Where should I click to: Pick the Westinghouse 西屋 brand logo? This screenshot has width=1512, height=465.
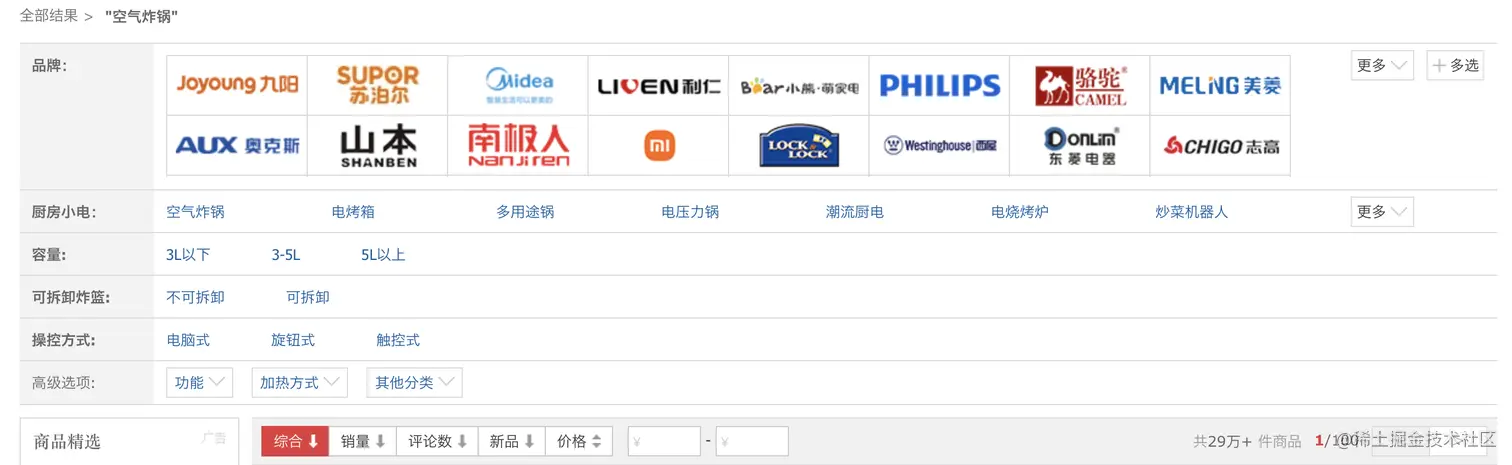point(940,146)
